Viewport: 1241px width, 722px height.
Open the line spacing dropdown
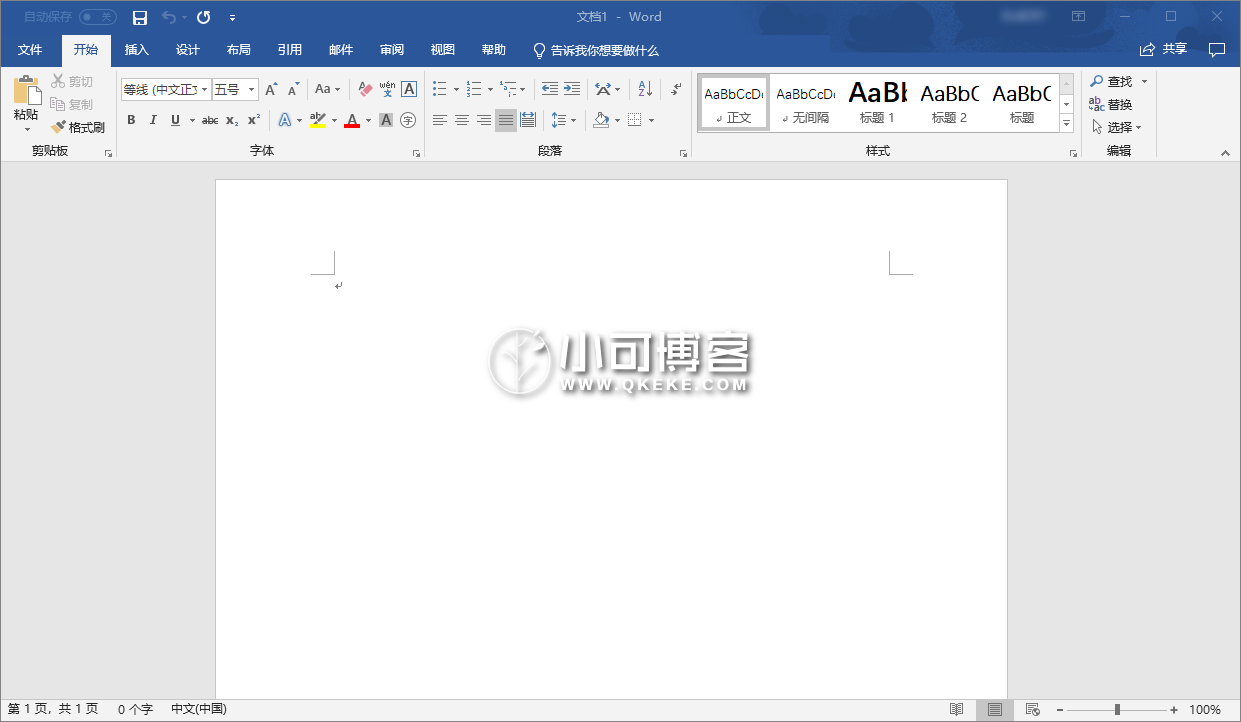[563, 120]
